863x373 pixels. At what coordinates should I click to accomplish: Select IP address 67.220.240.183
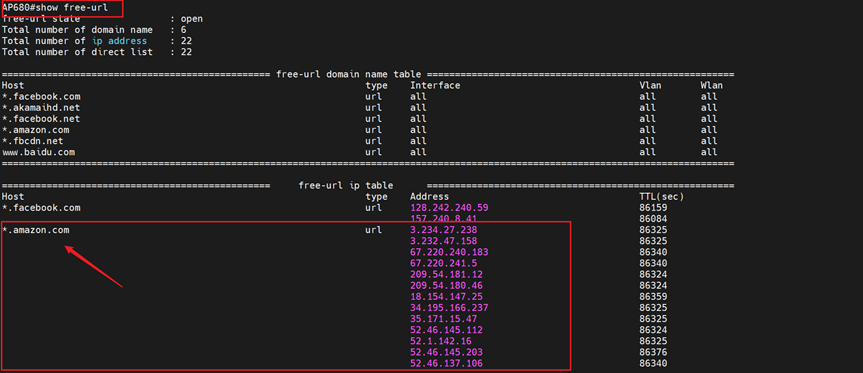pyautogui.click(x=449, y=252)
